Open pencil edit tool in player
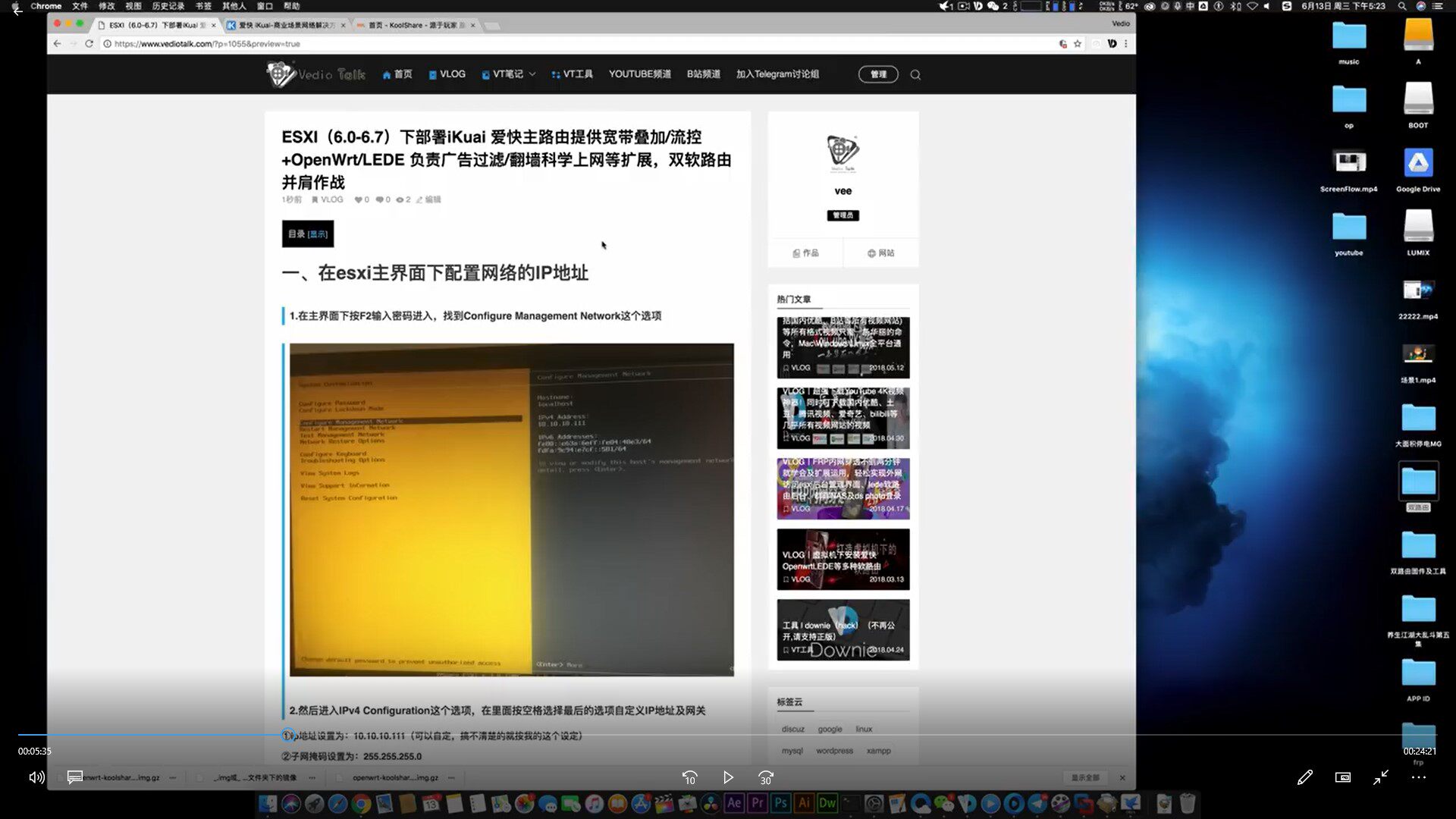Screen dimensions: 1456x819 1304,777
